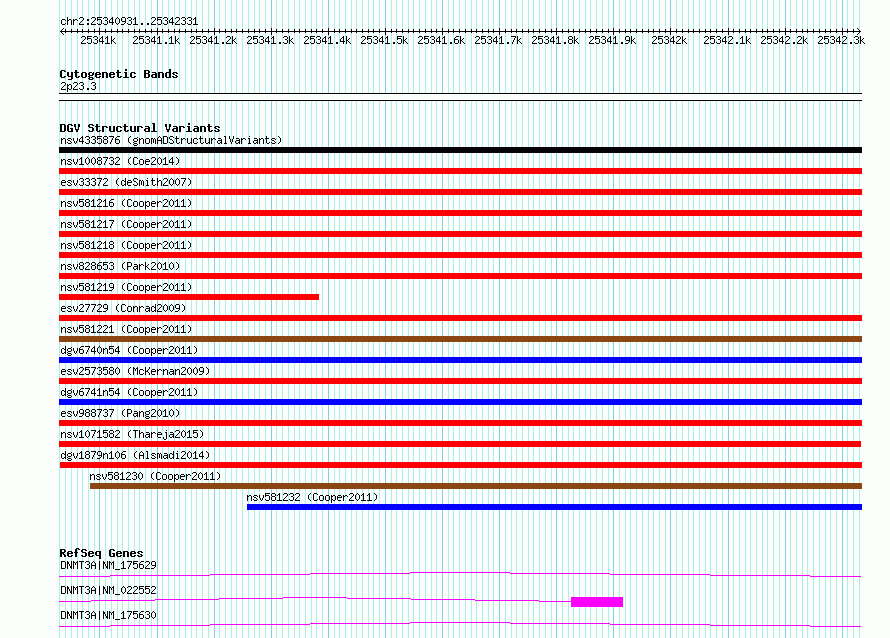Click the brown bar under nsv581230
Screen dimensions: 890x638
click(x=476, y=486)
